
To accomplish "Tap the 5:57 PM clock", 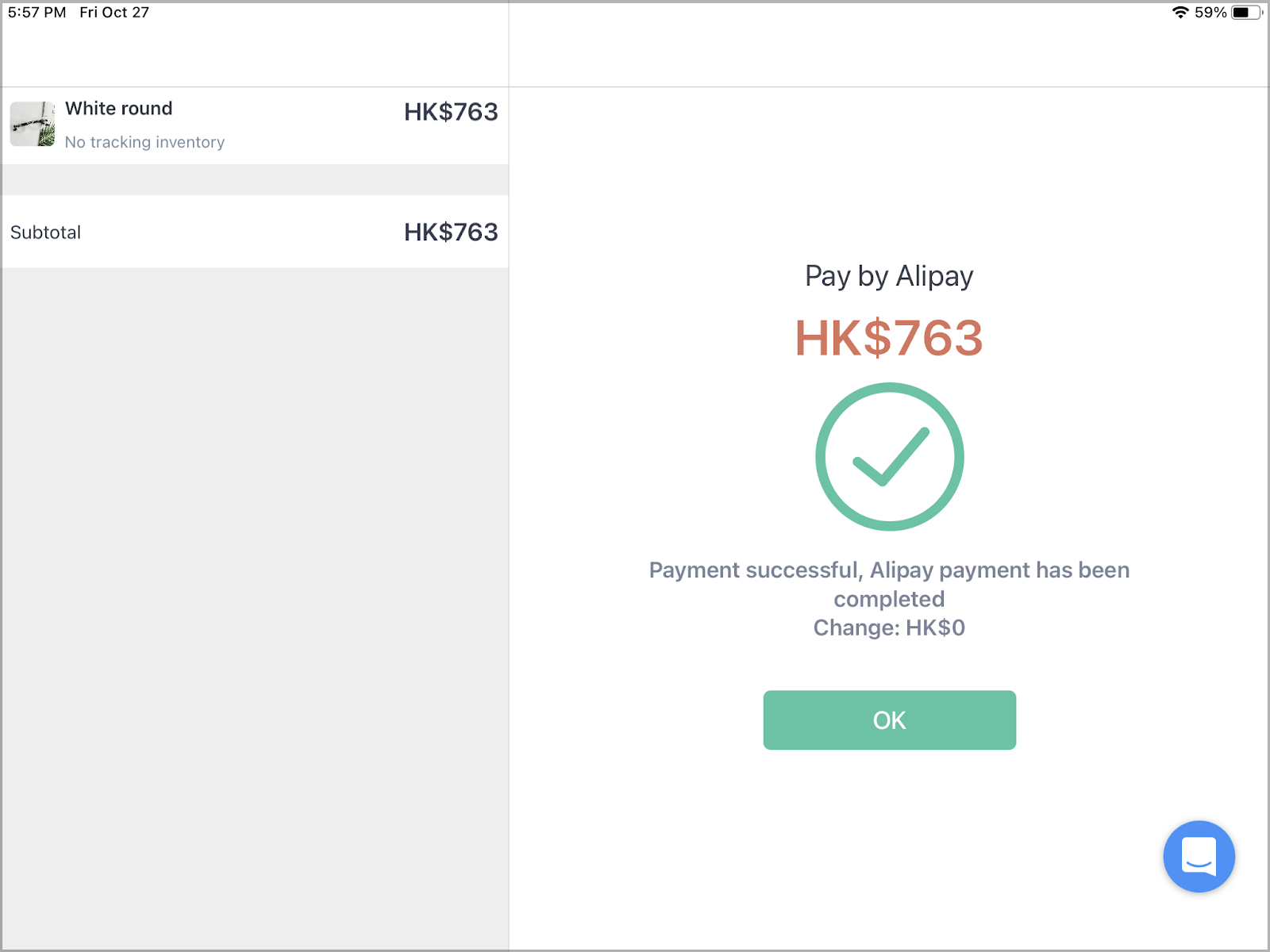I will point(37,12).
